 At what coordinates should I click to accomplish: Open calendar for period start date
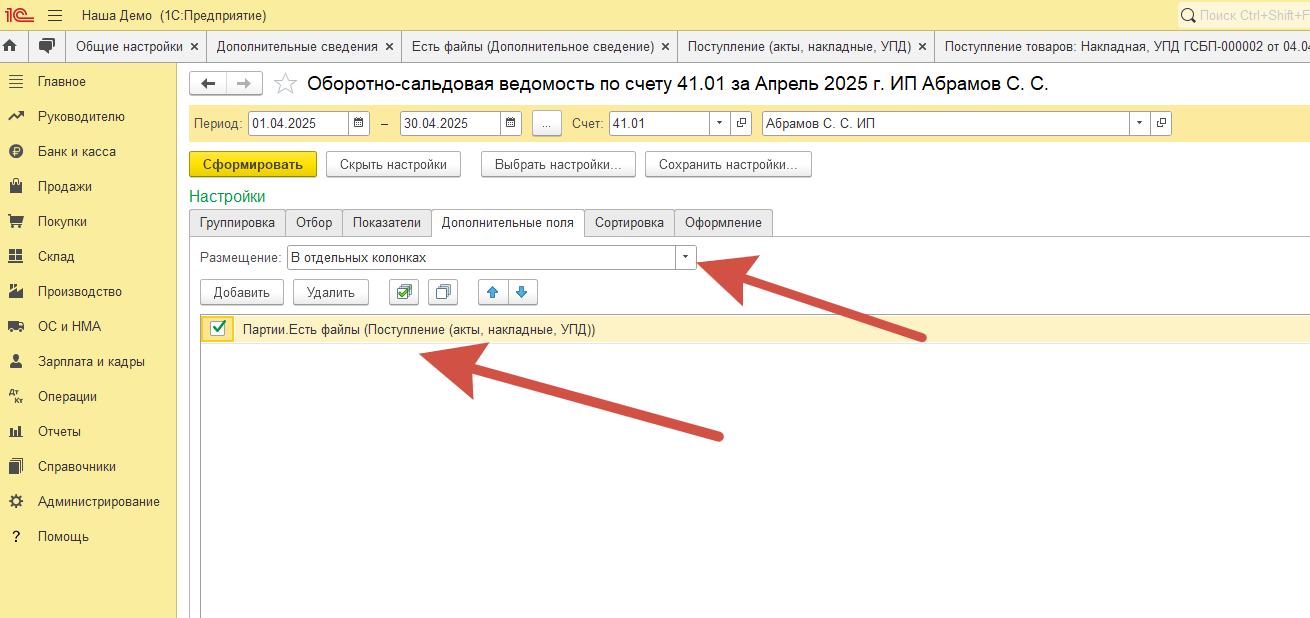coord(359,124)
